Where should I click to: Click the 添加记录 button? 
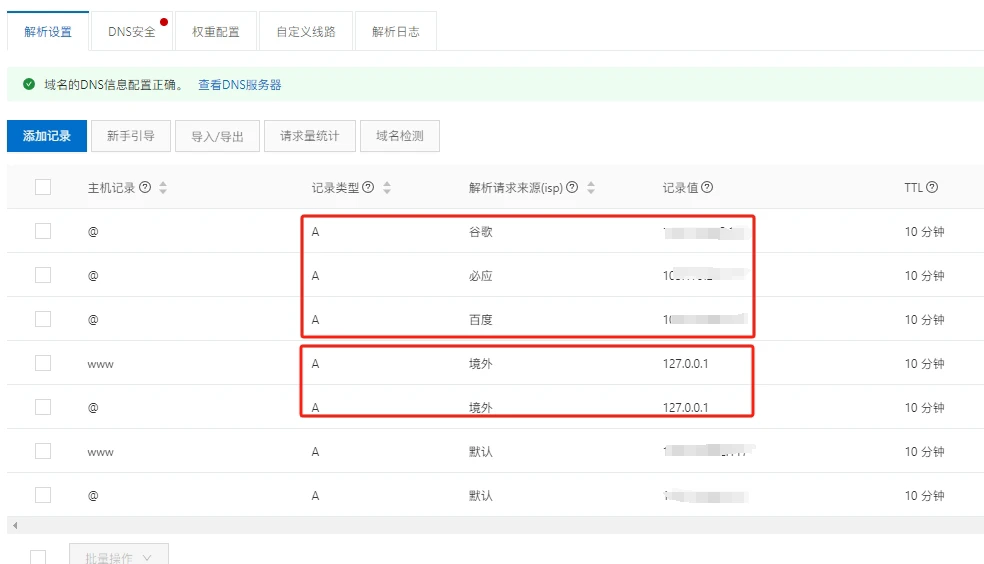point(47,136)
